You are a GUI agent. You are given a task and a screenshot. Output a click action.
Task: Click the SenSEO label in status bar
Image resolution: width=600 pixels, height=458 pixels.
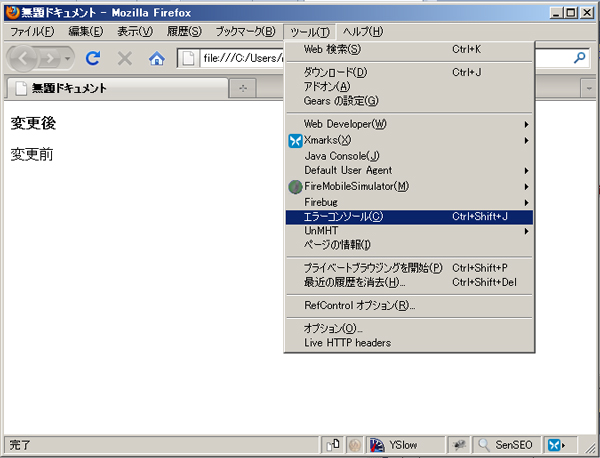pyautogui.click(x=514, y=445)
